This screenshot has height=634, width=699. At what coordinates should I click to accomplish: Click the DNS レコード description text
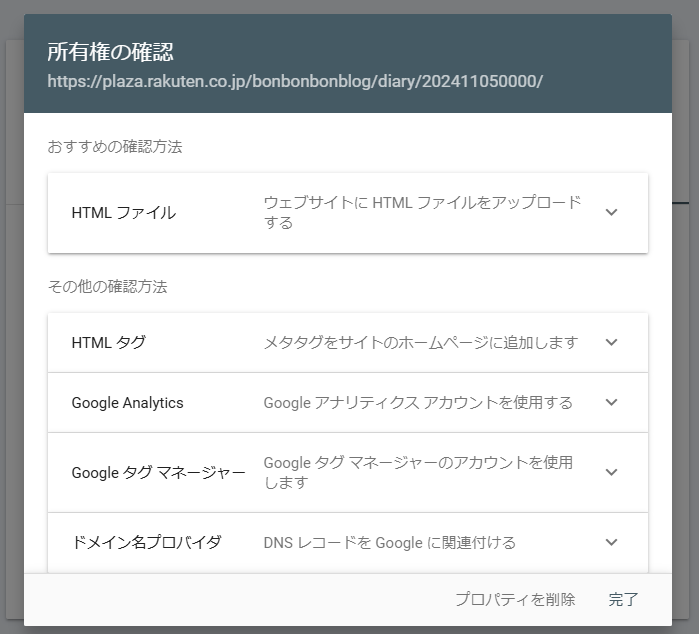coord(389,542)
